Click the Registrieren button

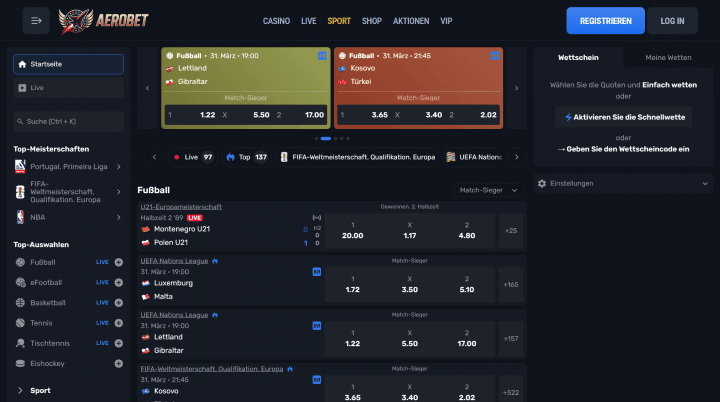point(605,21)
